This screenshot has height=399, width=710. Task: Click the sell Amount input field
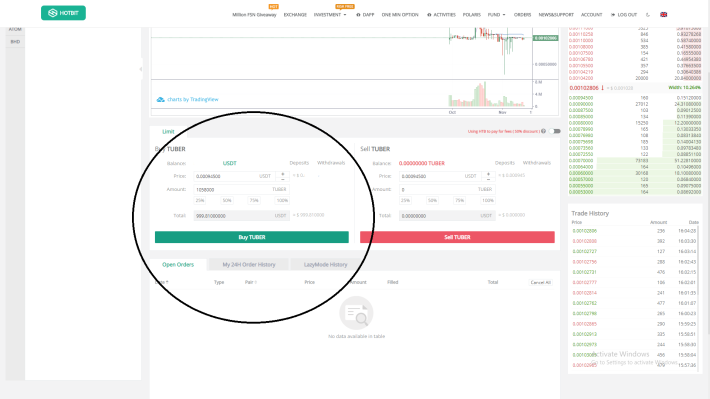[x=447, y=189]
